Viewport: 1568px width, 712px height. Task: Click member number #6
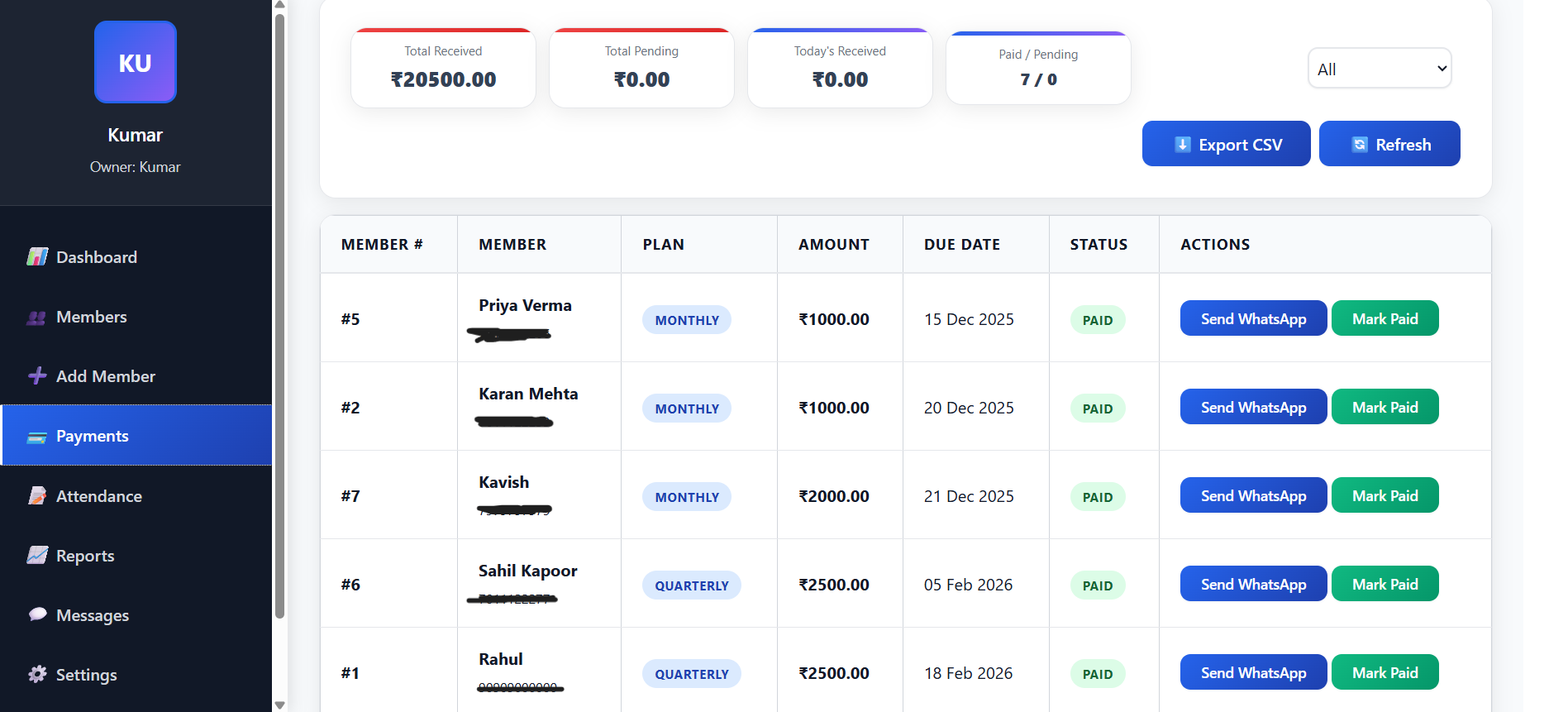coord(350,585)
